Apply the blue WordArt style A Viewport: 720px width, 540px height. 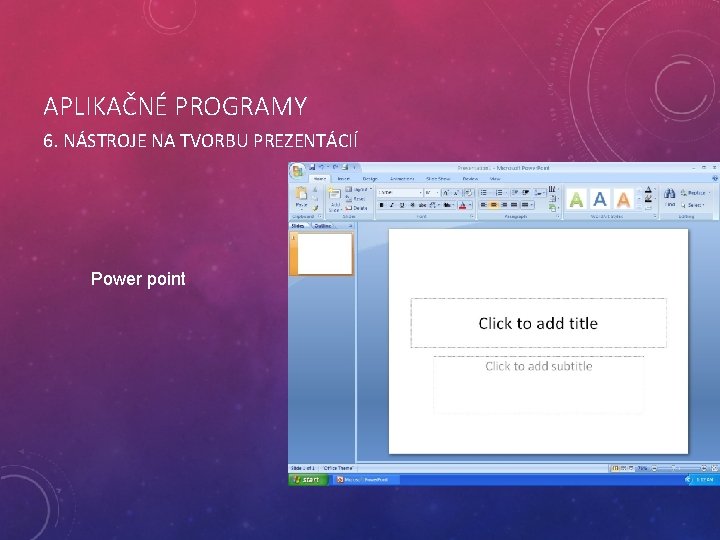(x=600, y=199)
